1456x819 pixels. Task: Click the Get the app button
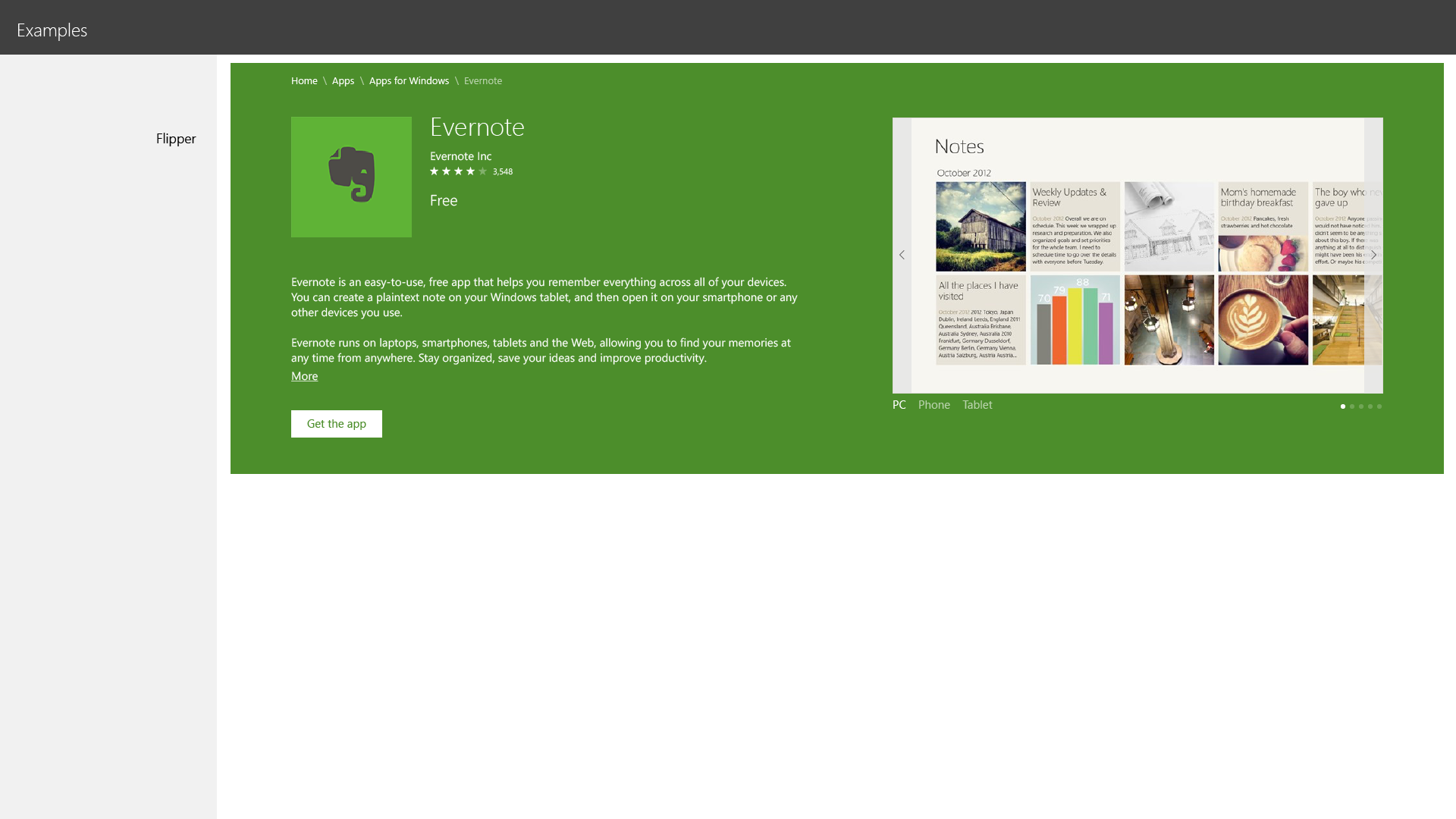tap(337, 424)
